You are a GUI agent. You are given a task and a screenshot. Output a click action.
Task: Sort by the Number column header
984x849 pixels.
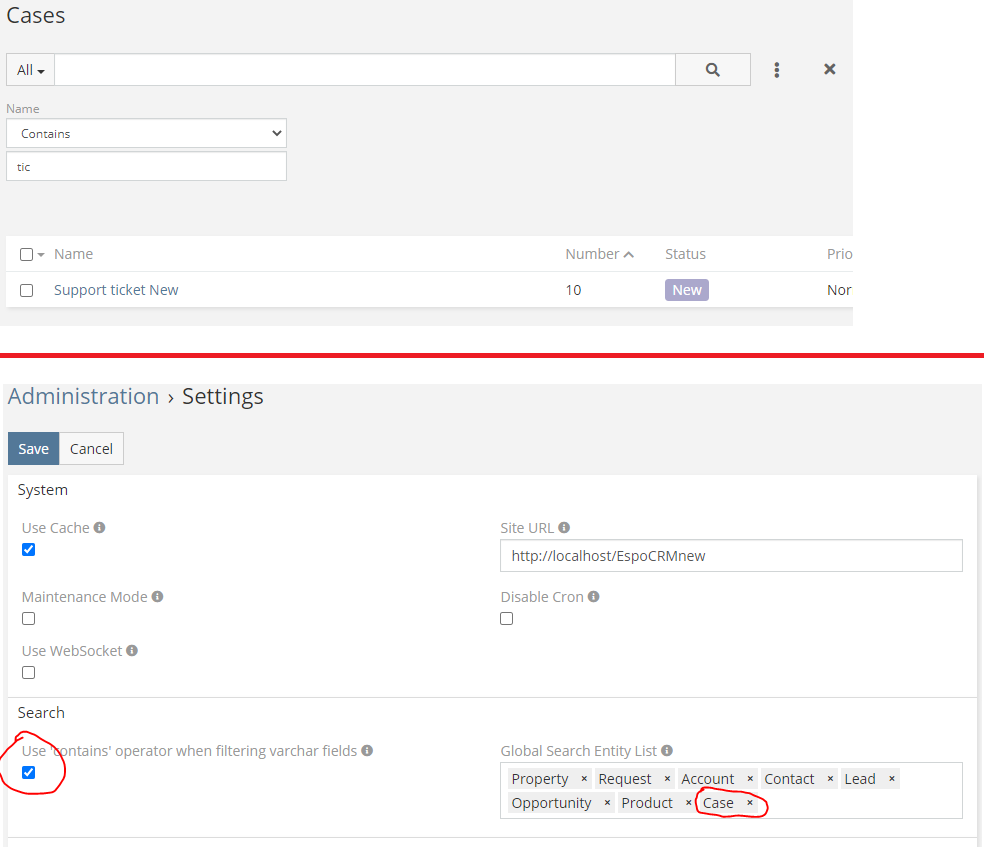(592, 254)
